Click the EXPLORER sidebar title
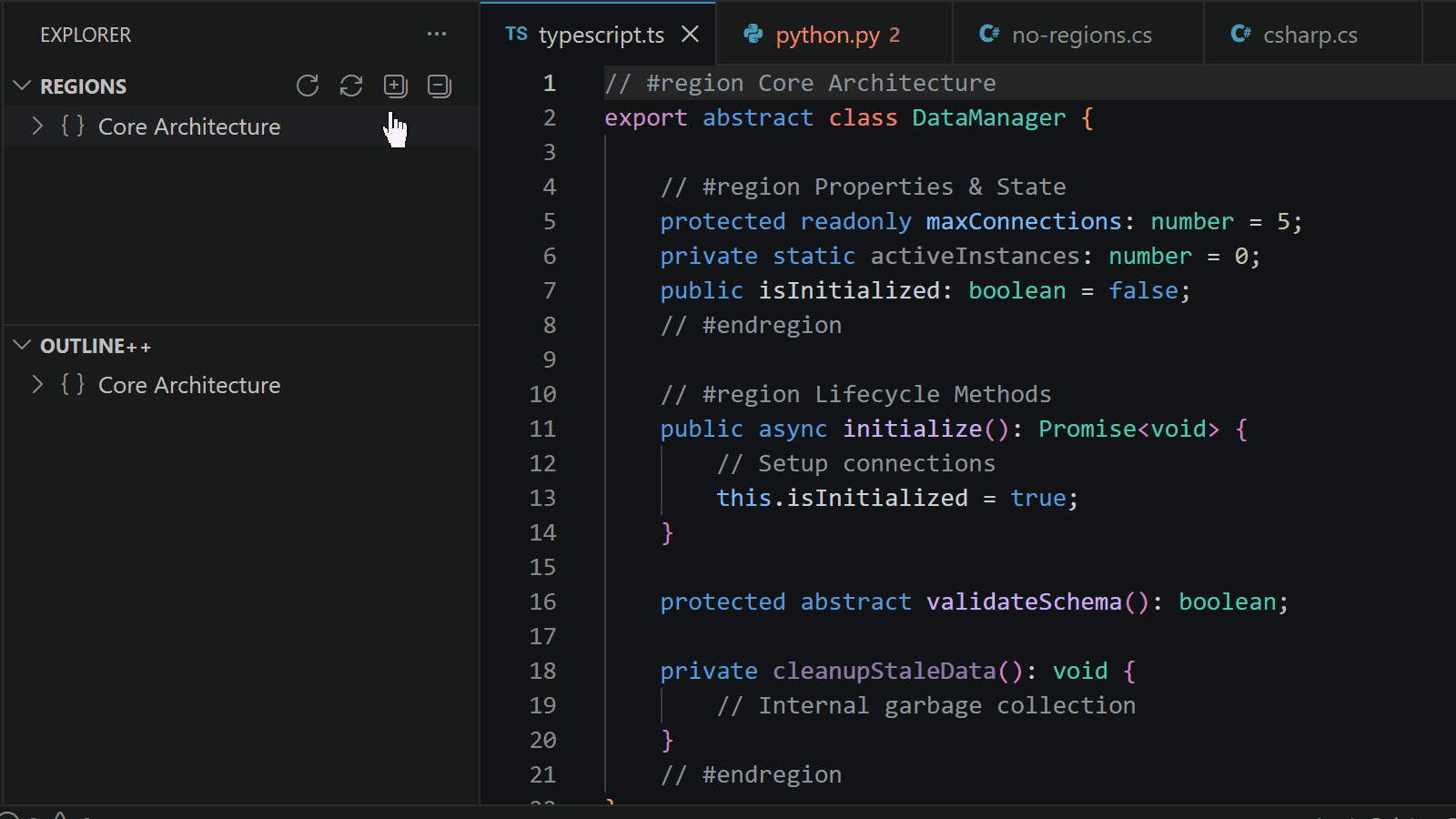 click(x=86, y=35)
